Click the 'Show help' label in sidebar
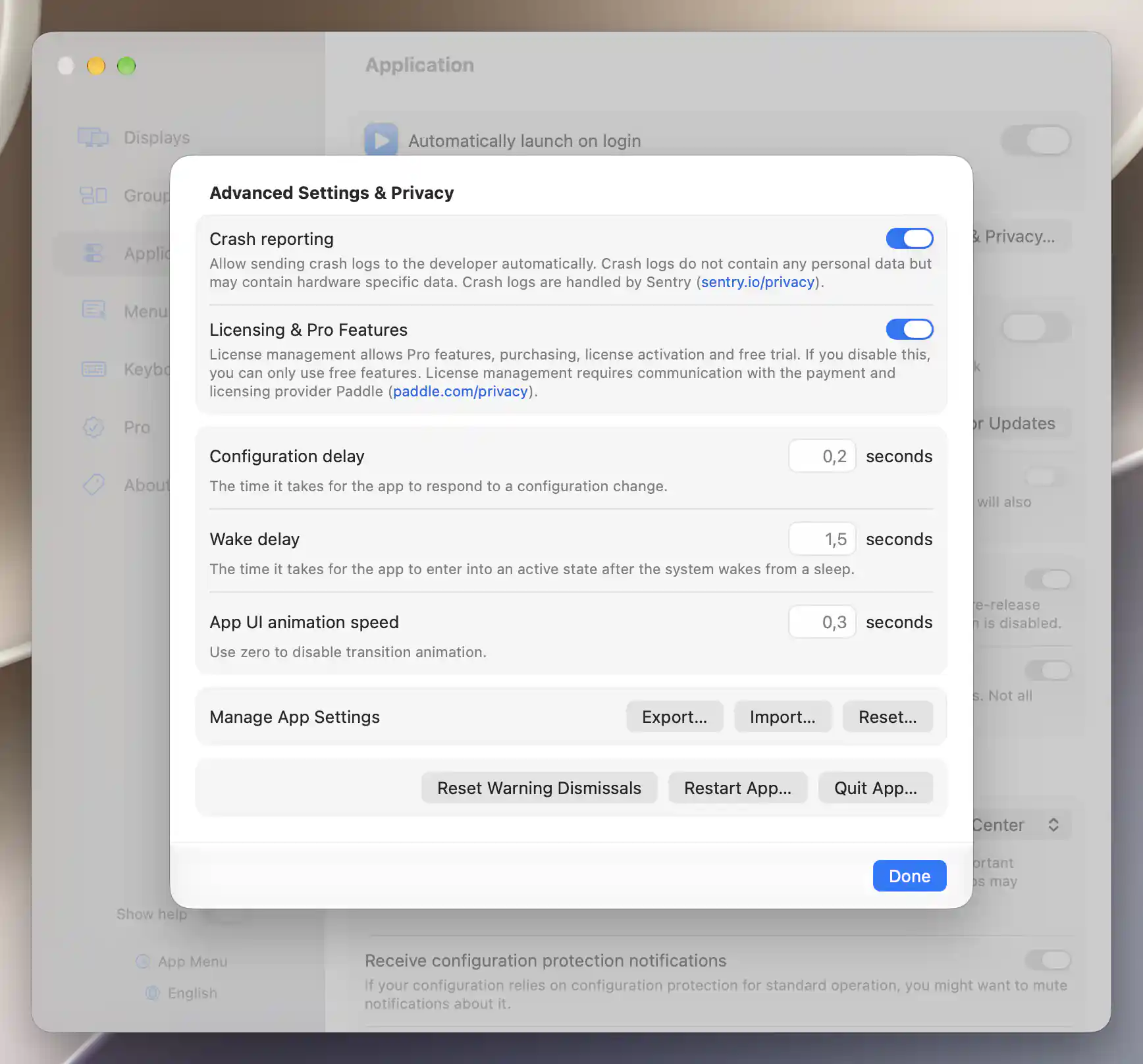This screenshot has height=1064, width=1143. (151, 915)
